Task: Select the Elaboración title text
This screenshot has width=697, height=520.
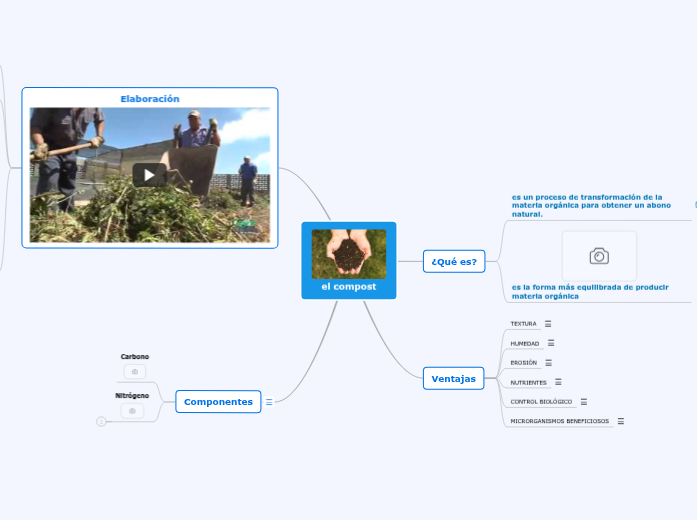Action: click(x=150, y=99)
